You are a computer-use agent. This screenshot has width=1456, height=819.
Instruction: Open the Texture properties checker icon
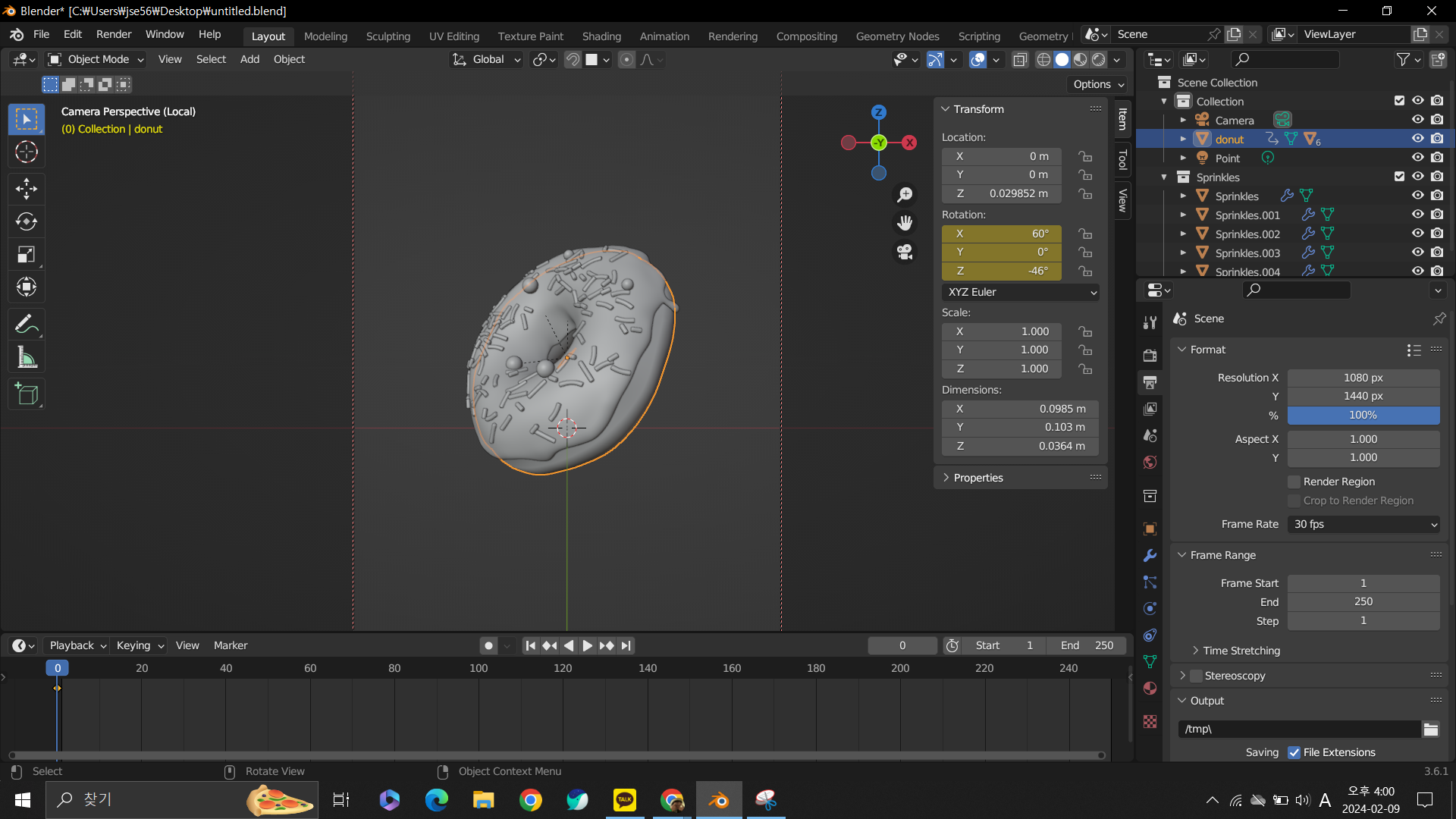[1150, 721]
